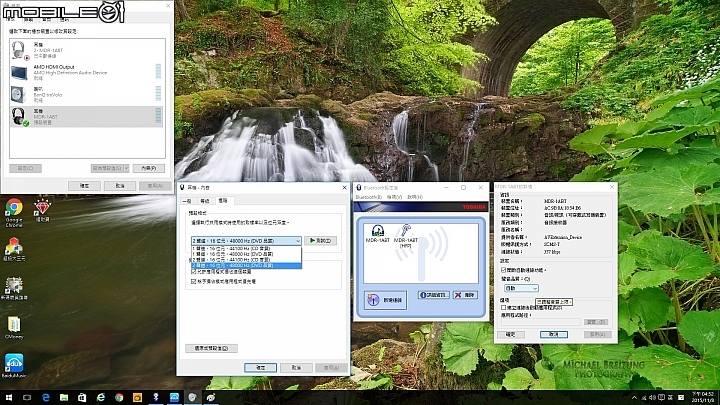Click the application path field in MDR-1ABT dialog
The image size is (720, 405).
point(540,322)
